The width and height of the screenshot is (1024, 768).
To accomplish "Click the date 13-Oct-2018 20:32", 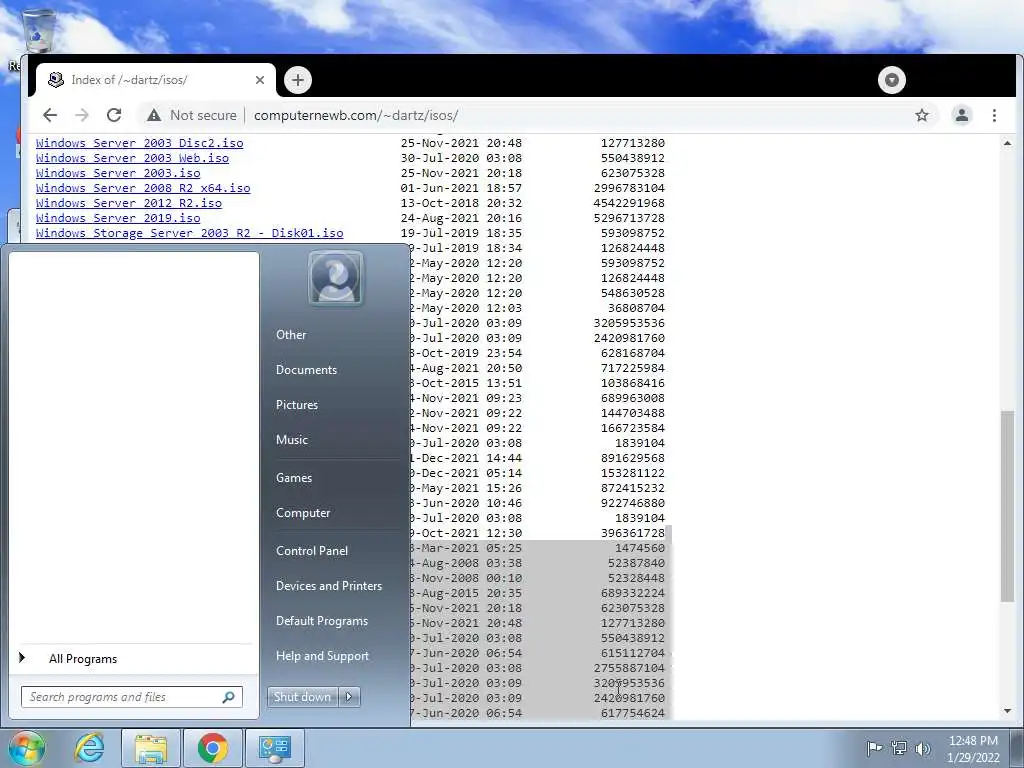I will 461,203.
